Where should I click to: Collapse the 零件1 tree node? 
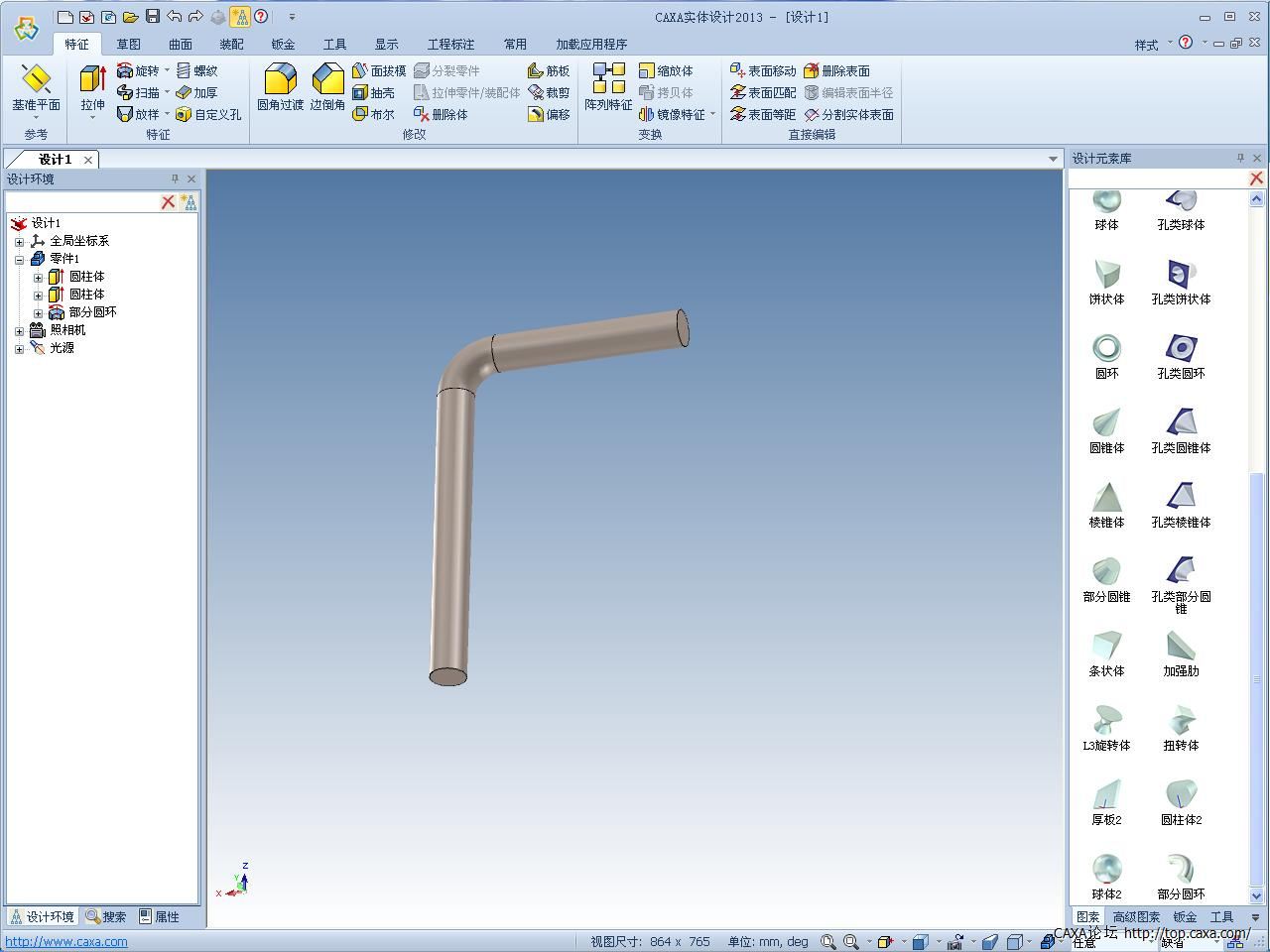coord(19,259)
